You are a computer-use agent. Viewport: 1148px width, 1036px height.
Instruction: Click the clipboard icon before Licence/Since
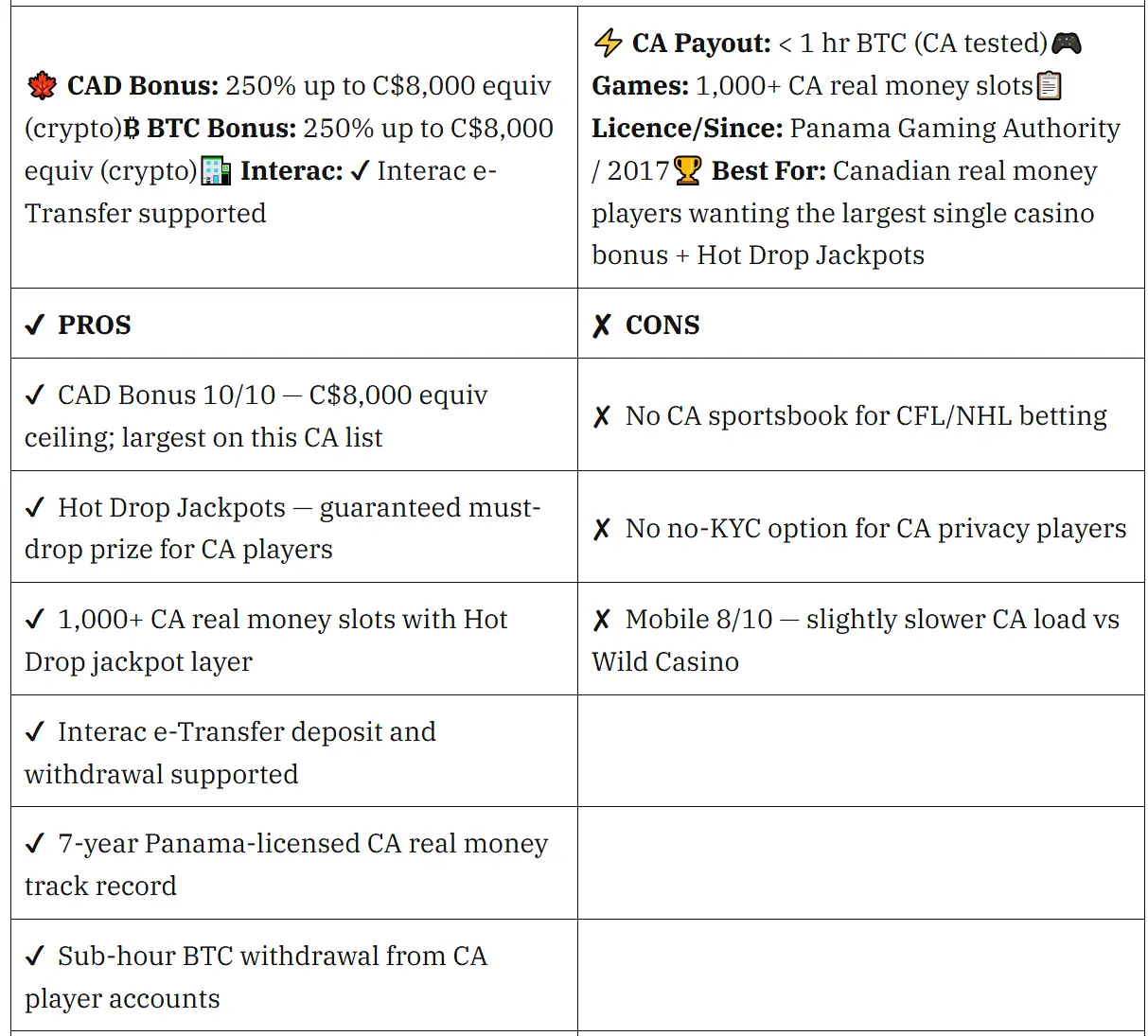(1050, 86)
